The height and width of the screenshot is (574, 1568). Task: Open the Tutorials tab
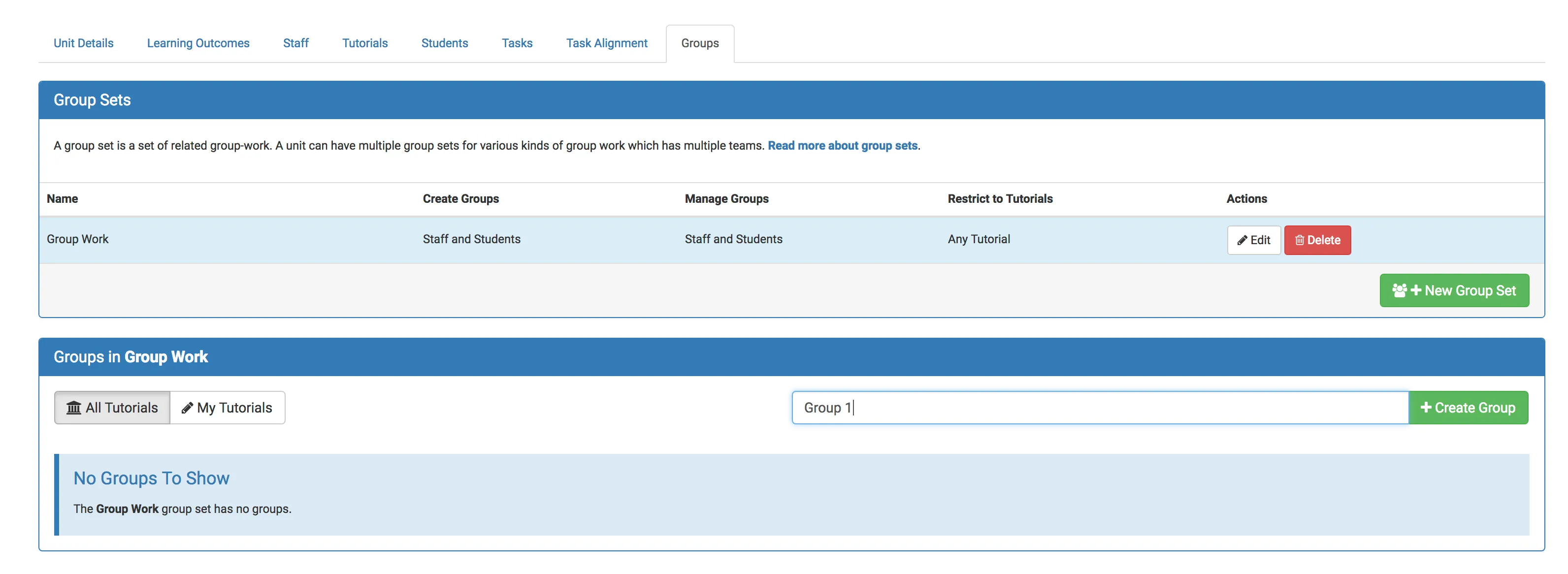tap(364, 43)
